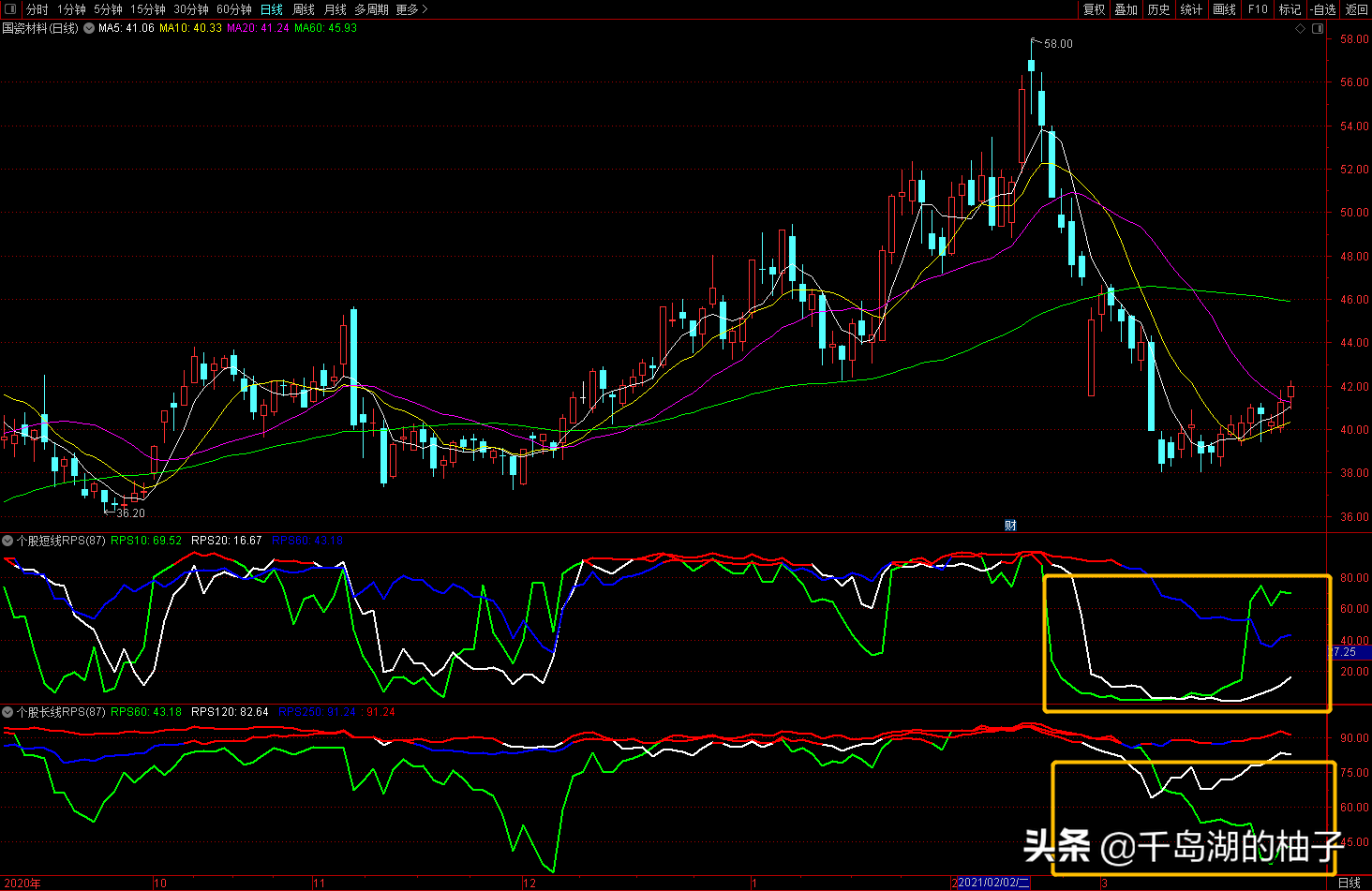The width and height of the screenshot is (1372, 891).
Task: Click the RPS10: 69.52 value
Action: coord(146,541)
